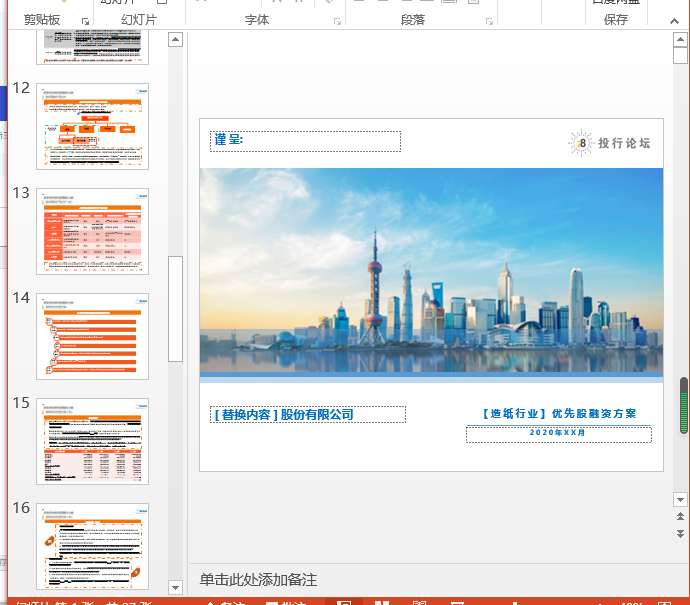This screenshot has height=605, width=690.
Task: Open the 字体 group dialog launcher
Action: tap(338, 21)
